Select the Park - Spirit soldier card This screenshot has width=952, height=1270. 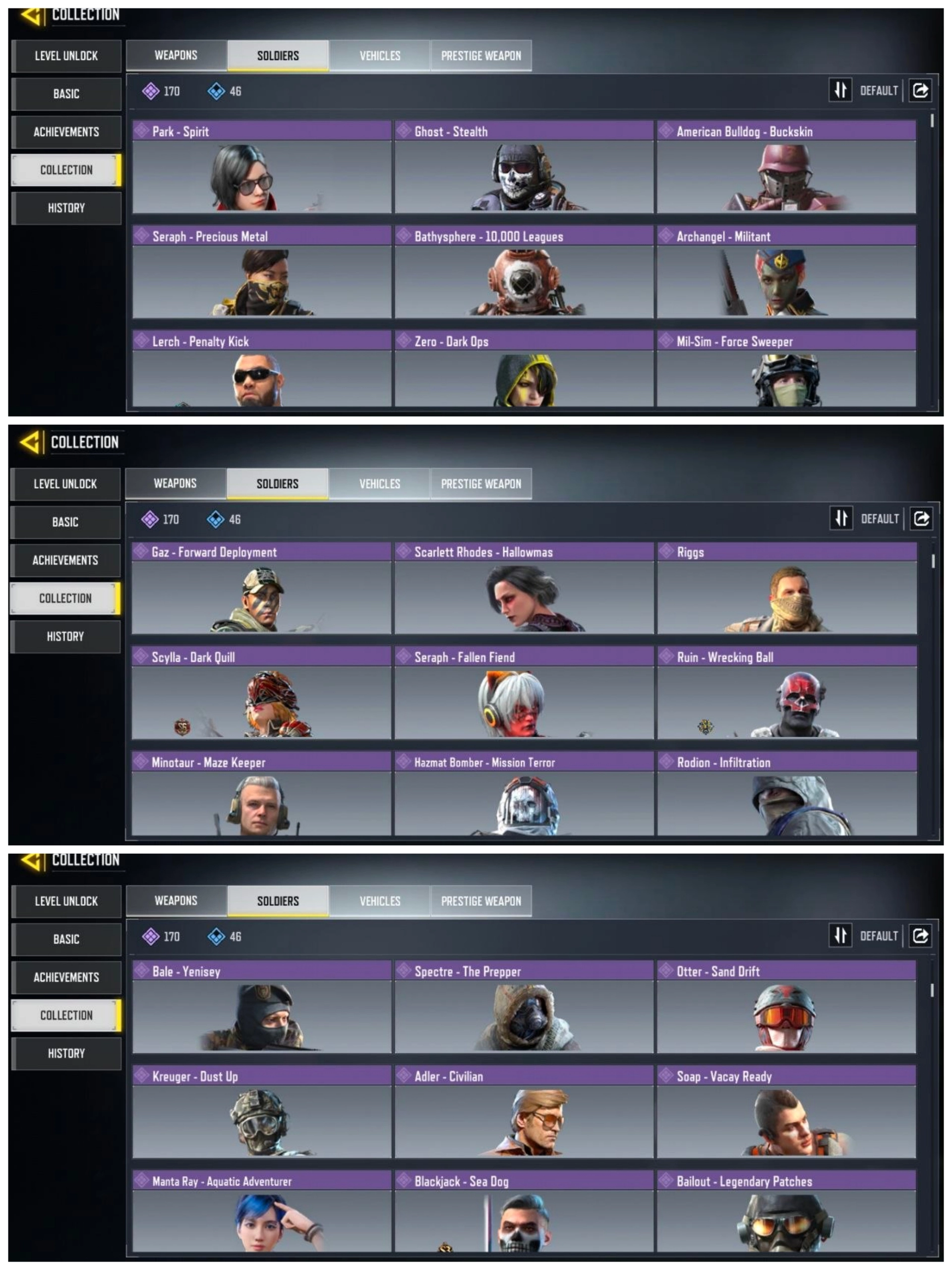262,167
